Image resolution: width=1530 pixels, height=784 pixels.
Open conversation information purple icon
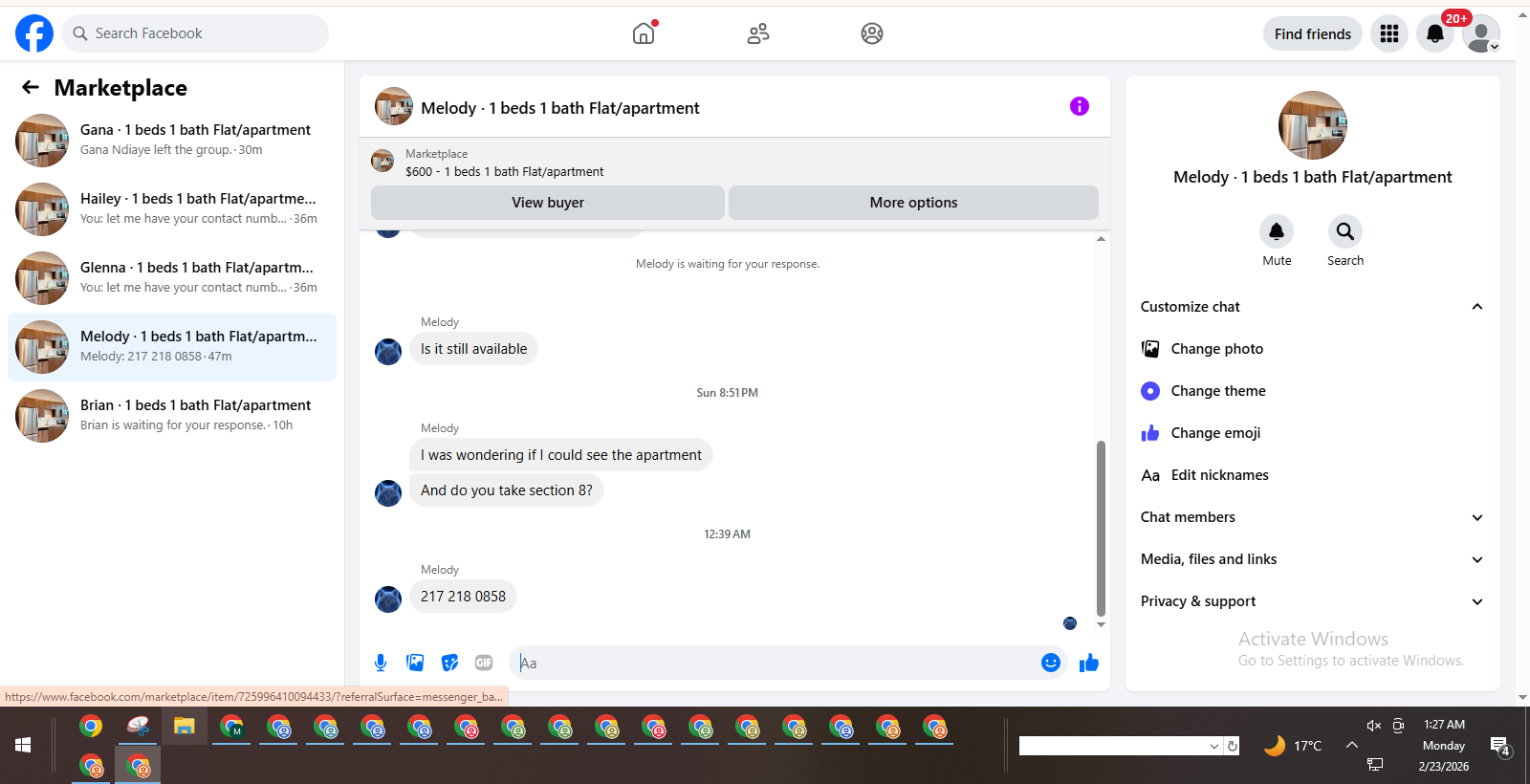click(1080, 106)
